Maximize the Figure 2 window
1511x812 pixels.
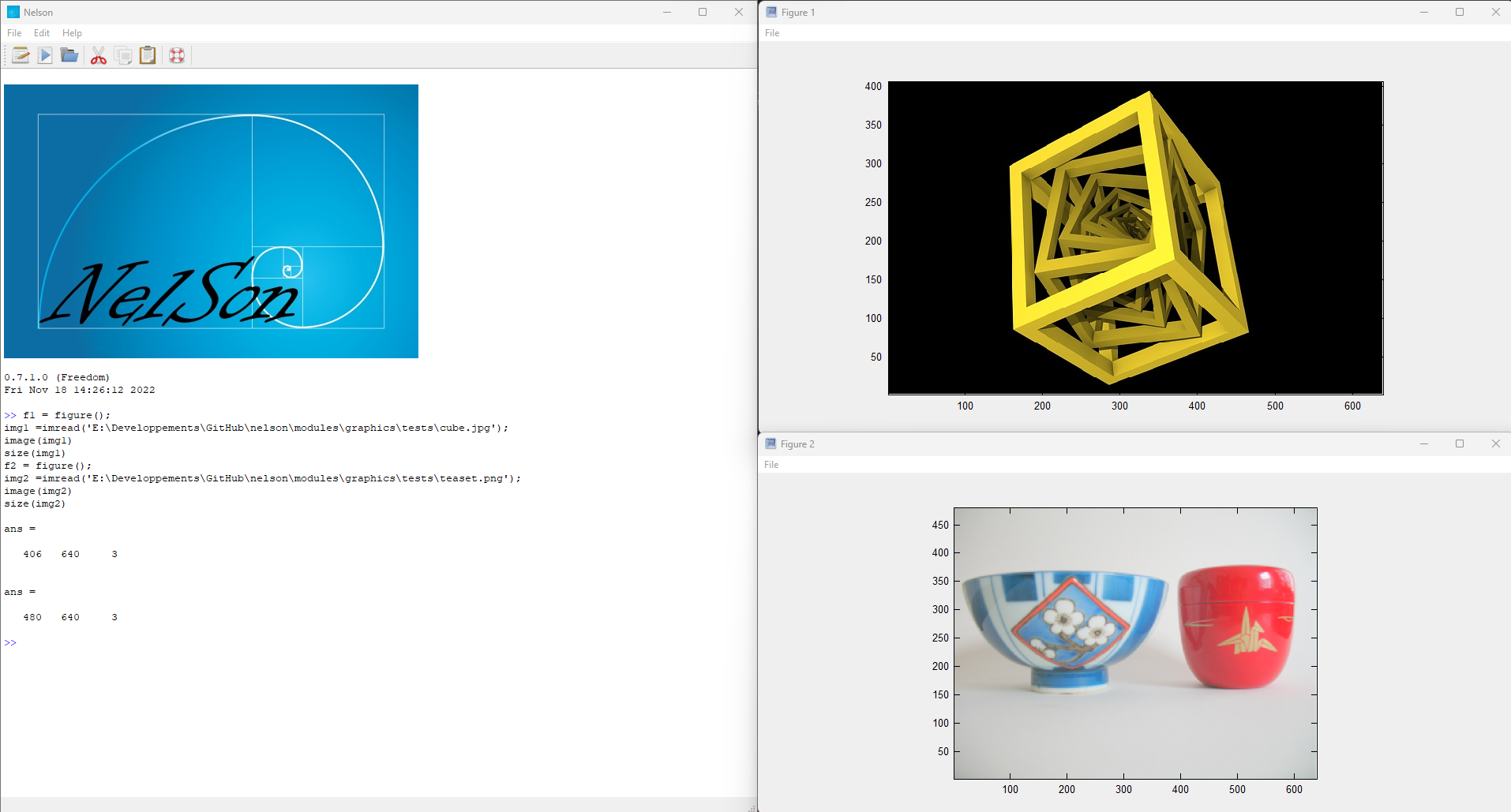click(x=1460, y=443)
